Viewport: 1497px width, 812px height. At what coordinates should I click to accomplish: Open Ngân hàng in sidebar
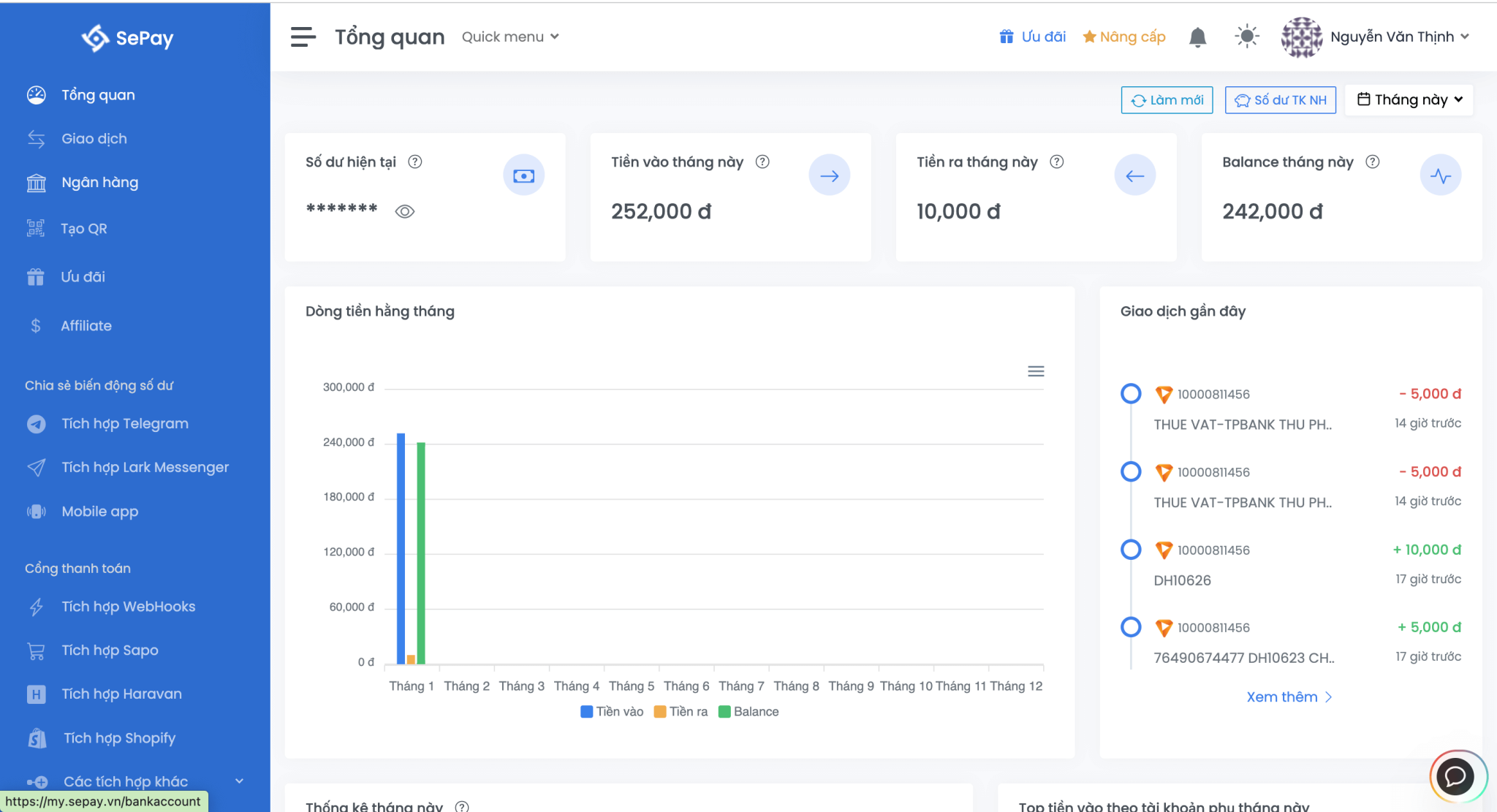click(x=99, y=183)
